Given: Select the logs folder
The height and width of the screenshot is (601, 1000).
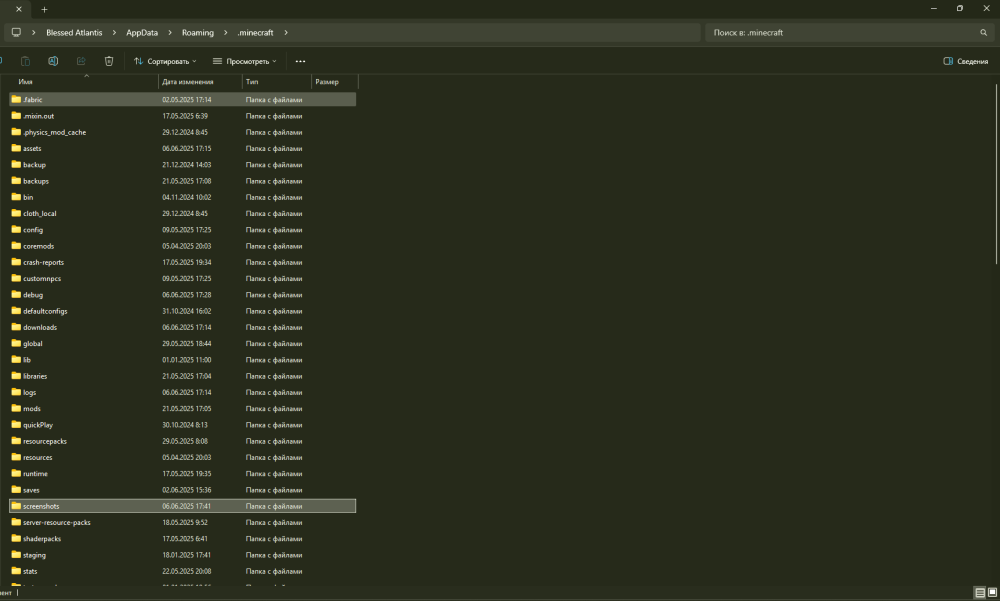Looking at the screenshot, I should point(182,392).
